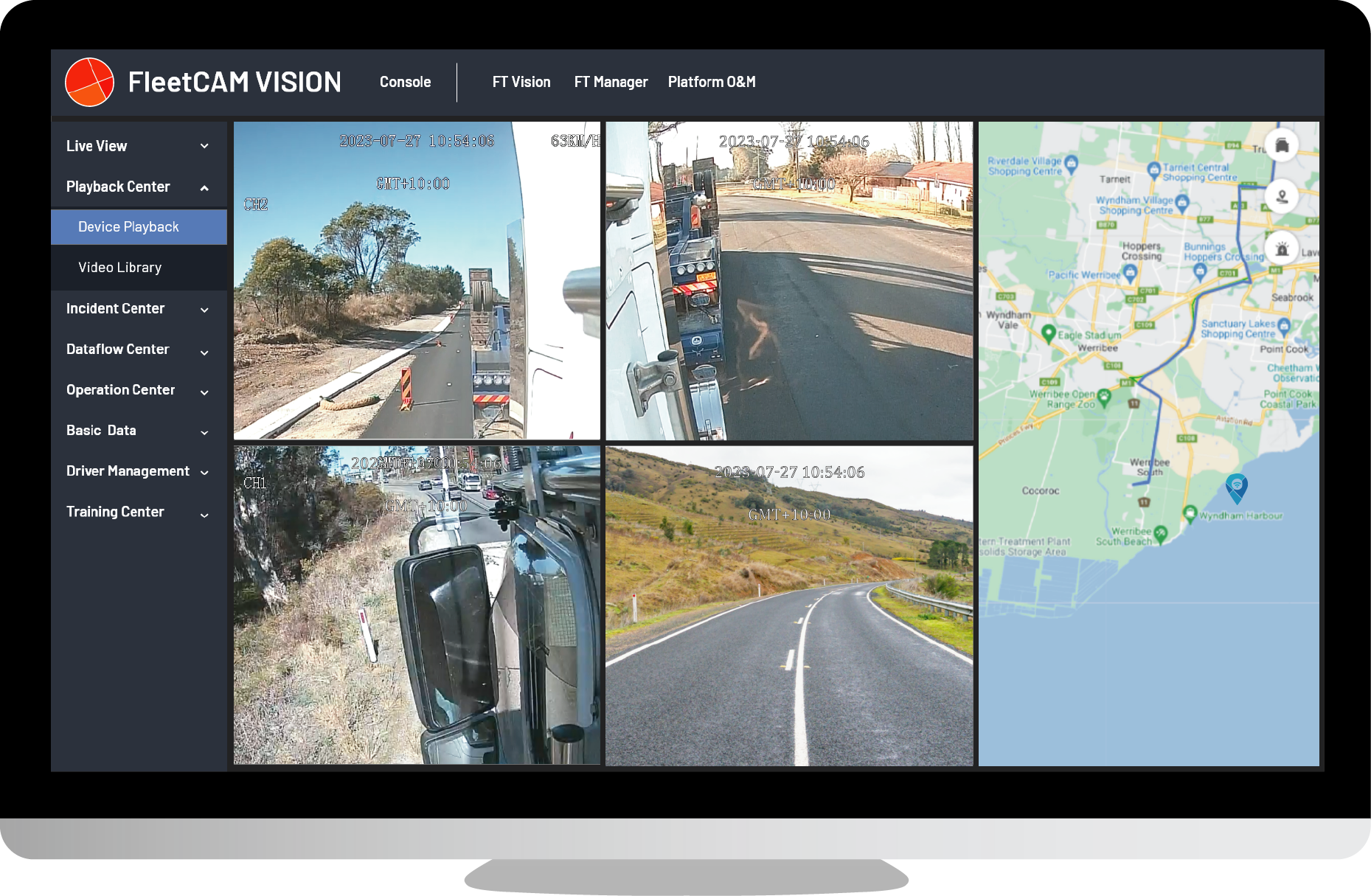
Task: Click Riverdale Village Shopping Centre pin
Action: (1072, 163)
